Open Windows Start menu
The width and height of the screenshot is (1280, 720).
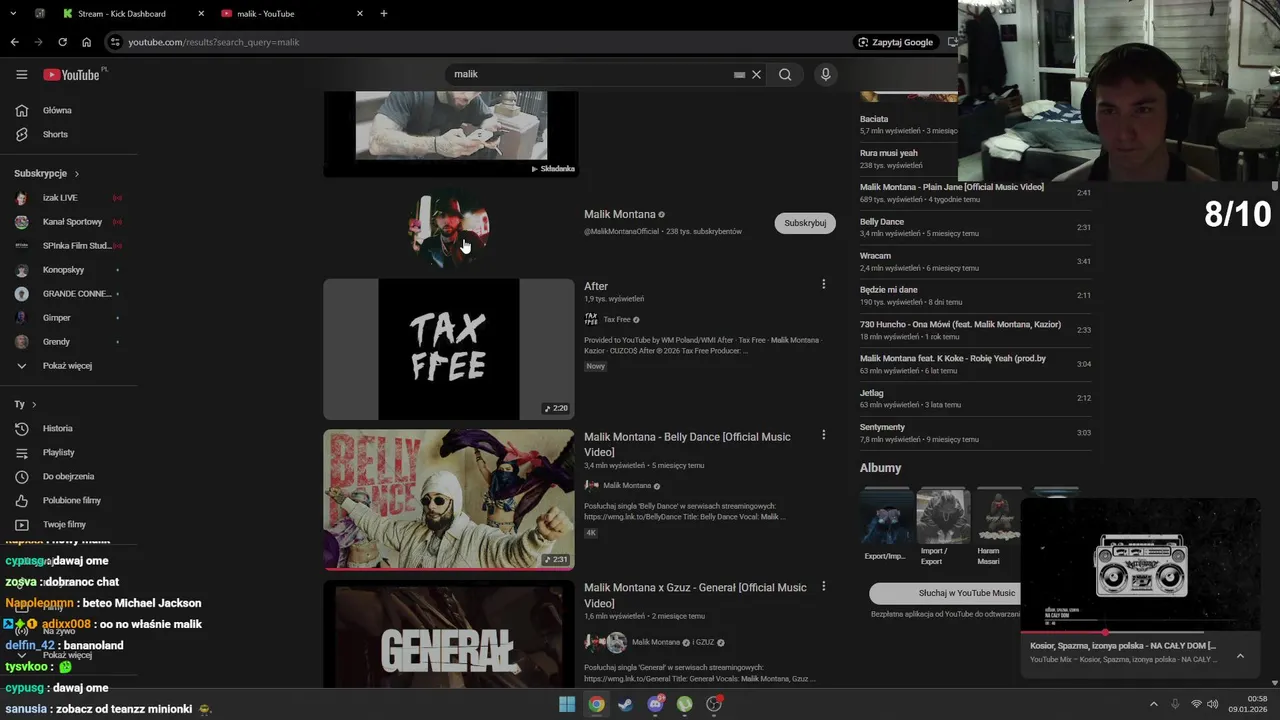coord(567,704)
